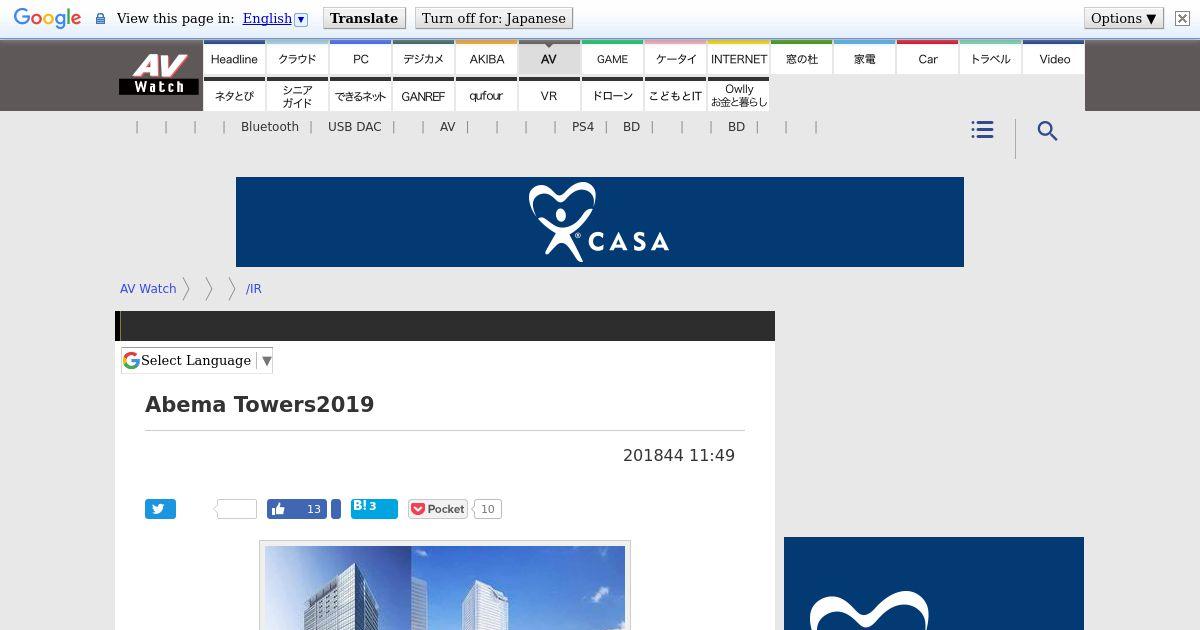Open the 窓の杜 tab
Viewport: 1200px width, 630px height.
pos(802,58)
